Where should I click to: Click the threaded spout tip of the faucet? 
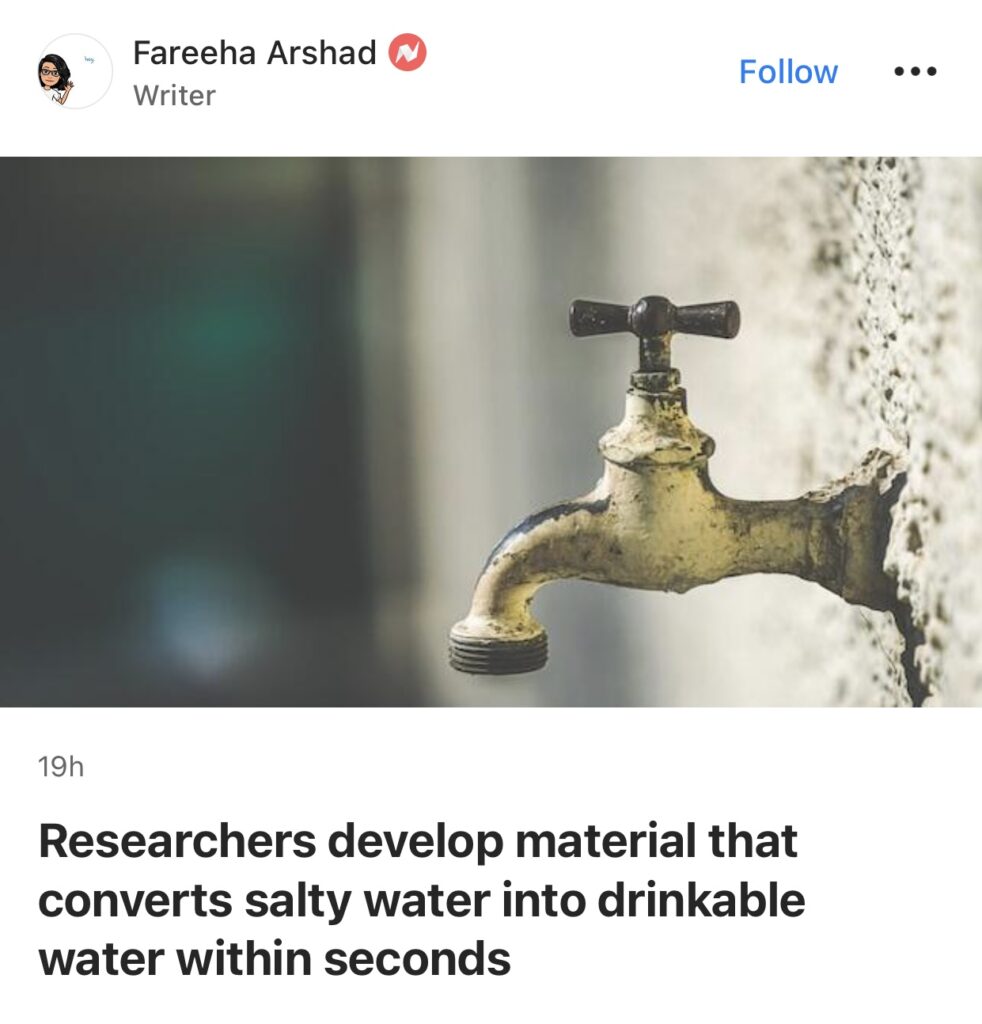(498, 648)
